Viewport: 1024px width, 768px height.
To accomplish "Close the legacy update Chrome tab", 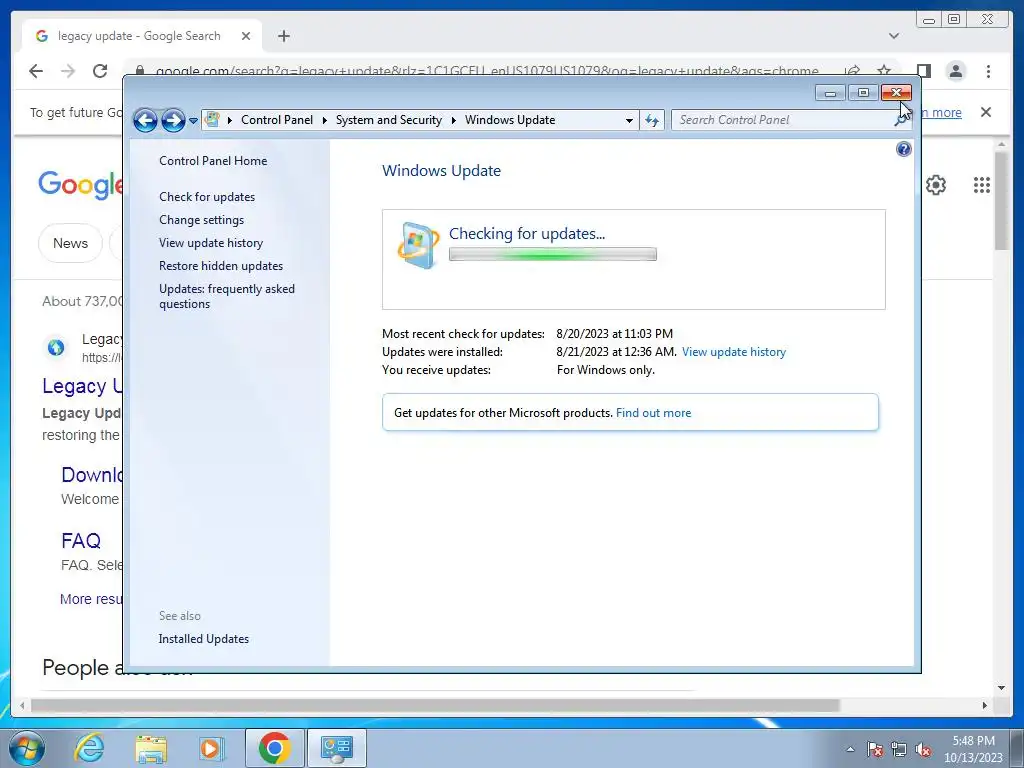I will tap(246, 36).
